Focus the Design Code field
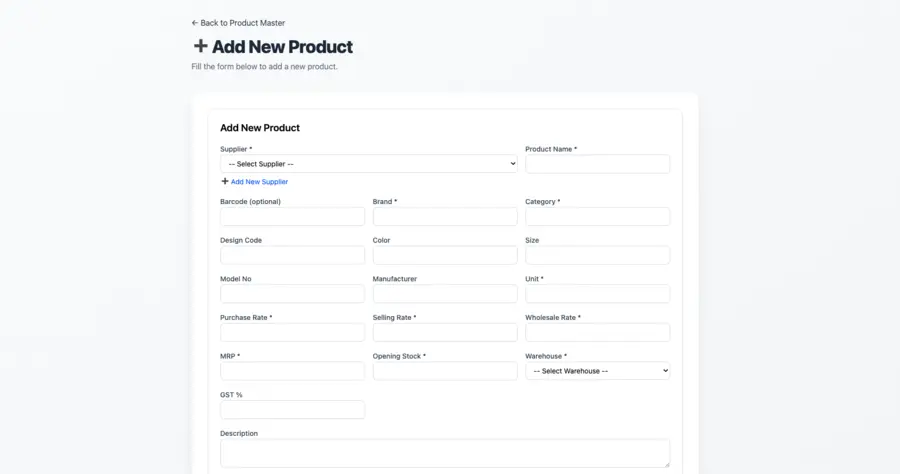 pyautogui.click(x=292, y=255)
